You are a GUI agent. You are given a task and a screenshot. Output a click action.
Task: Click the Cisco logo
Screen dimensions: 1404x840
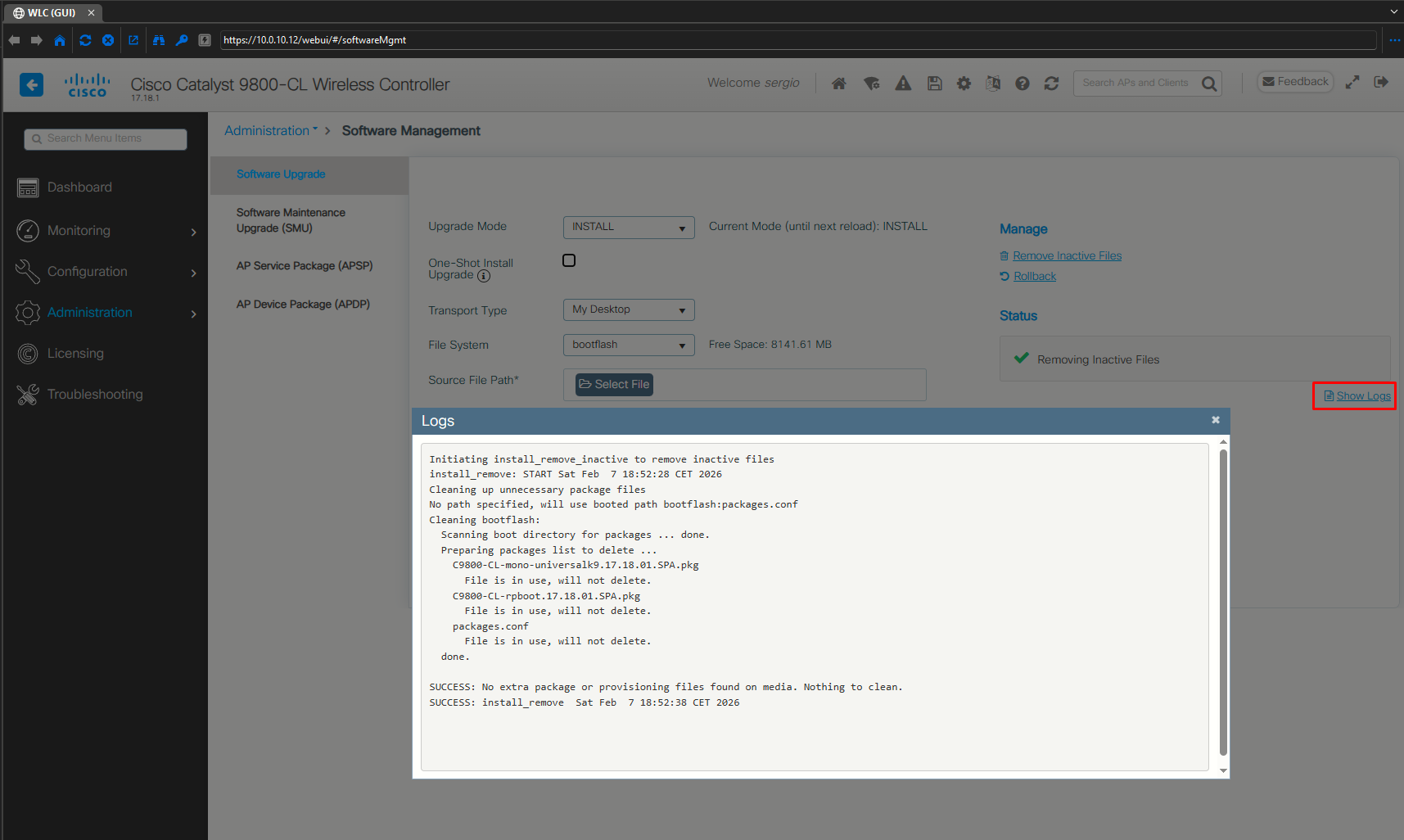pos(88,85)
